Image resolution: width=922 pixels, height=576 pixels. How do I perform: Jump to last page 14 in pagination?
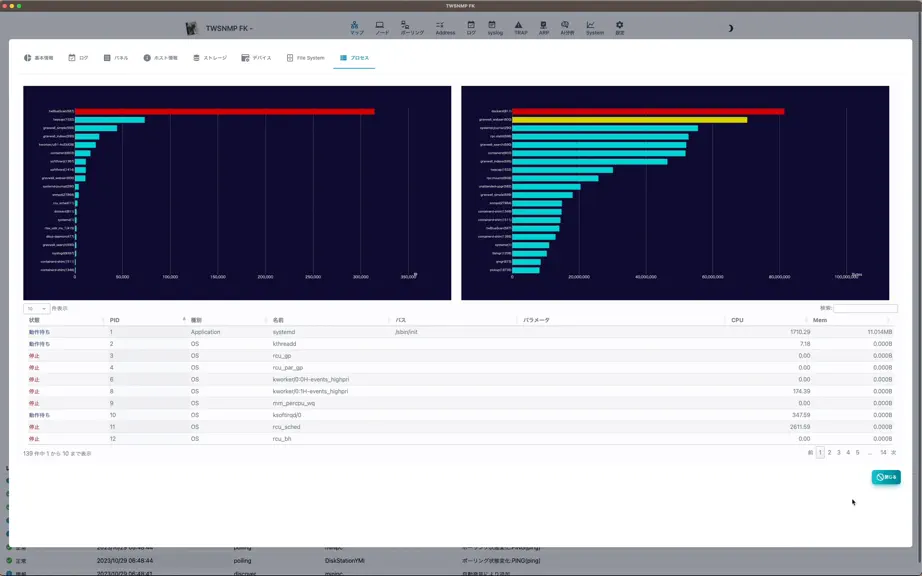(x=883, y=453)
